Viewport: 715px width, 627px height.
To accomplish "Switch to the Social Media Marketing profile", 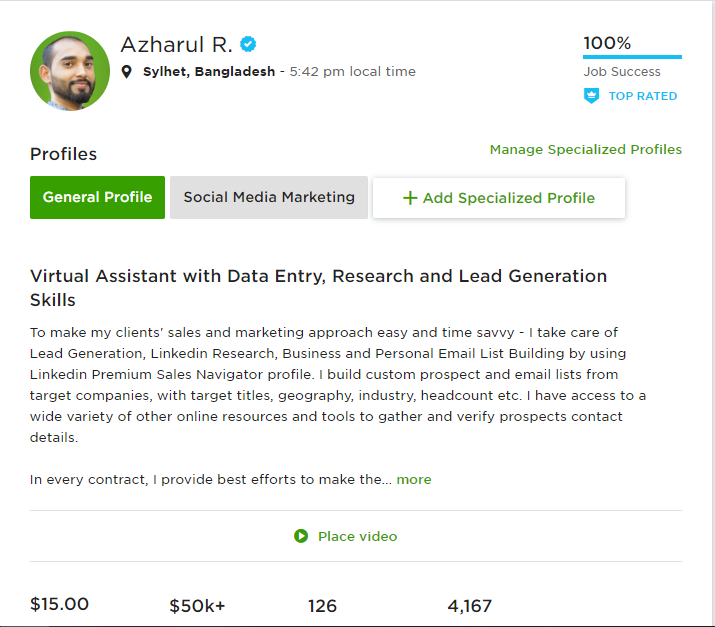I will click(x=269, y=197).
